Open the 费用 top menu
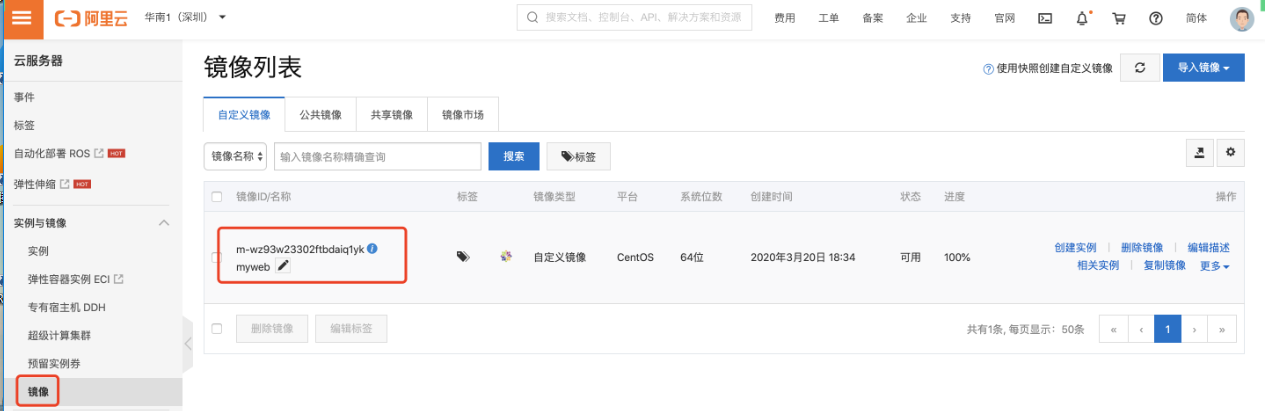Viewport: 1265px width, 411px height. (785, 18)
